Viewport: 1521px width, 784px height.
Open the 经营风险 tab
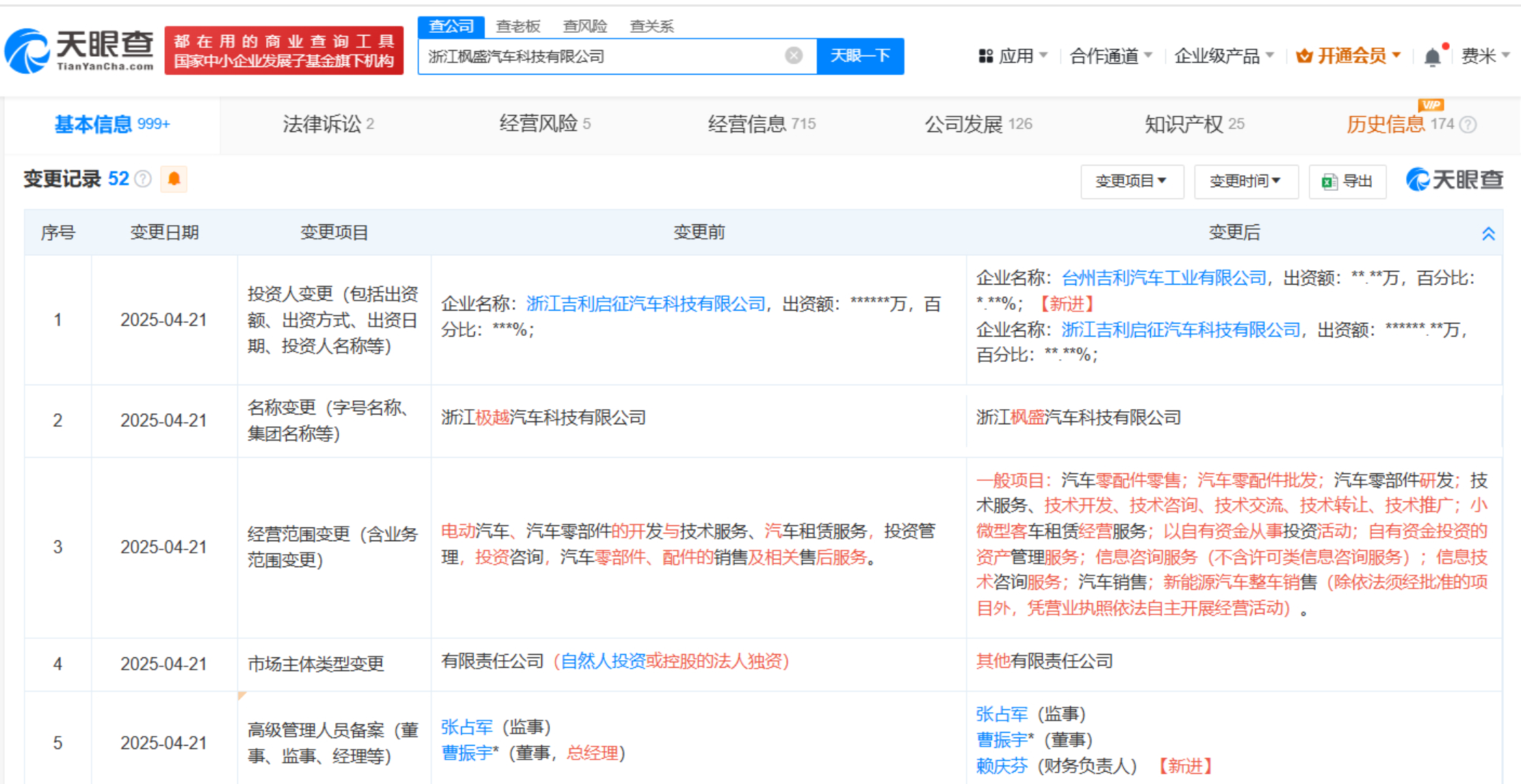coord(545,124)
